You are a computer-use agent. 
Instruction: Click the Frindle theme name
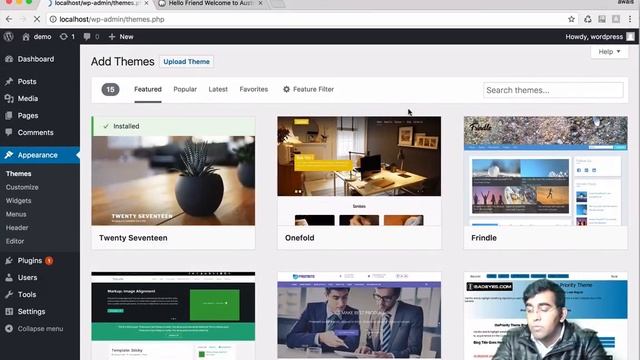pyautogui.click(x=484, y=238)
